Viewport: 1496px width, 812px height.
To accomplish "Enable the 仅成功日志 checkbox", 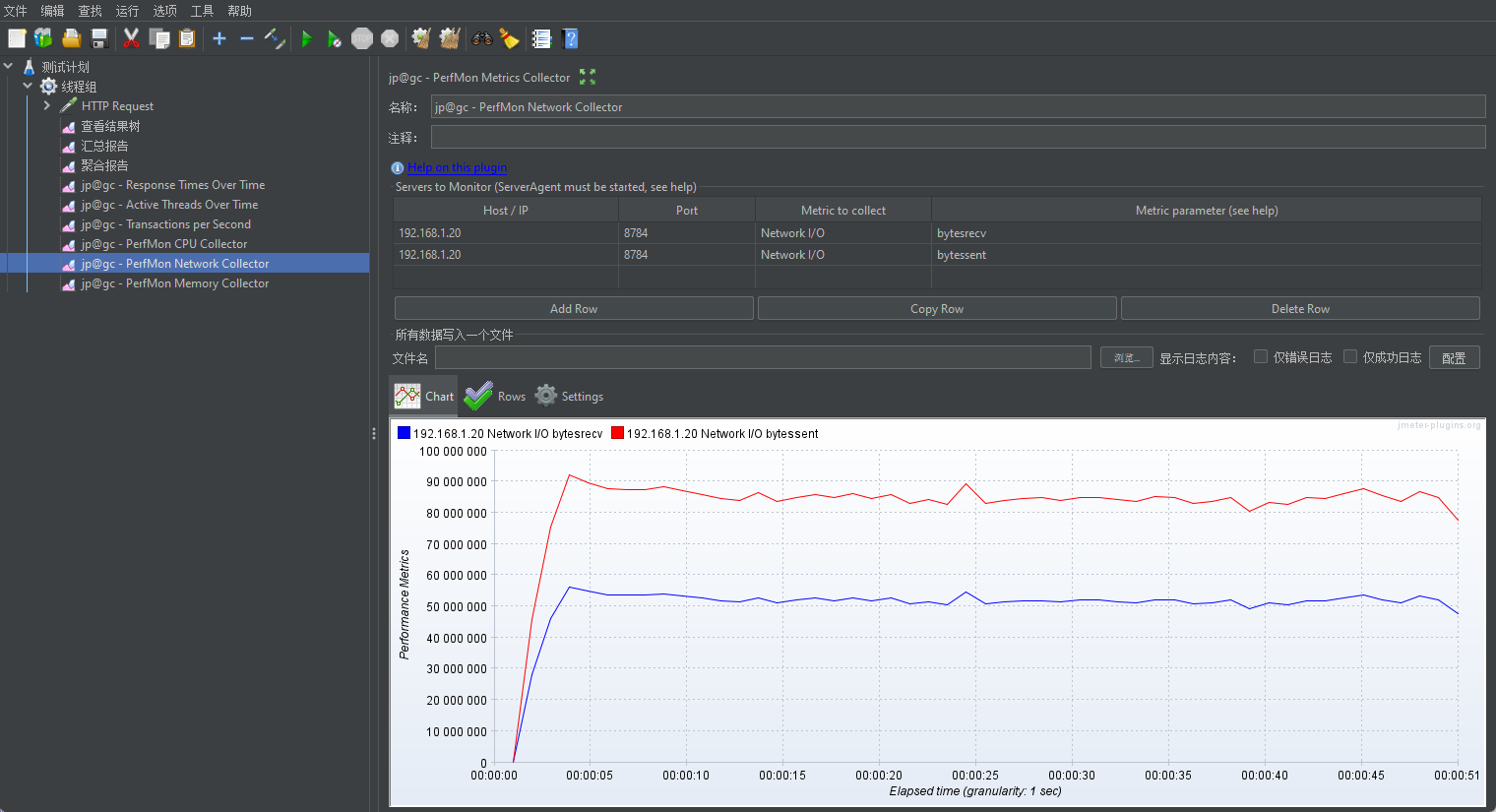I will [x=1350, y=357].
